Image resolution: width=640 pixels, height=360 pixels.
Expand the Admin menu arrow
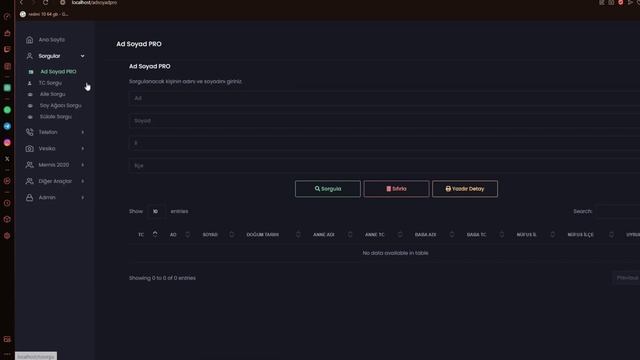pos(82,198)
